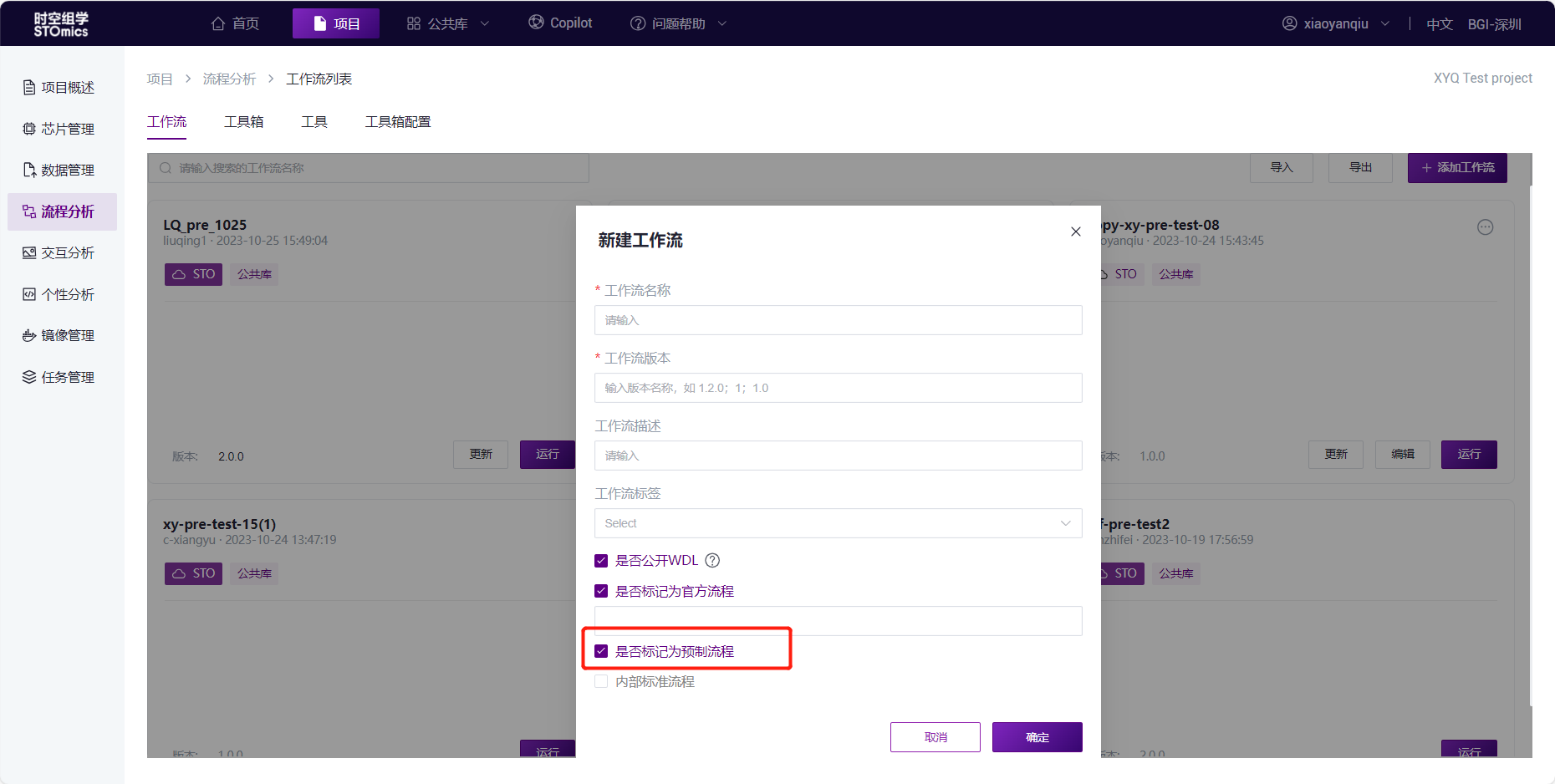Click 更新 on the LQ_pre_1025 card
This screenshot has height=784, width=1555.
coord(481,455)
